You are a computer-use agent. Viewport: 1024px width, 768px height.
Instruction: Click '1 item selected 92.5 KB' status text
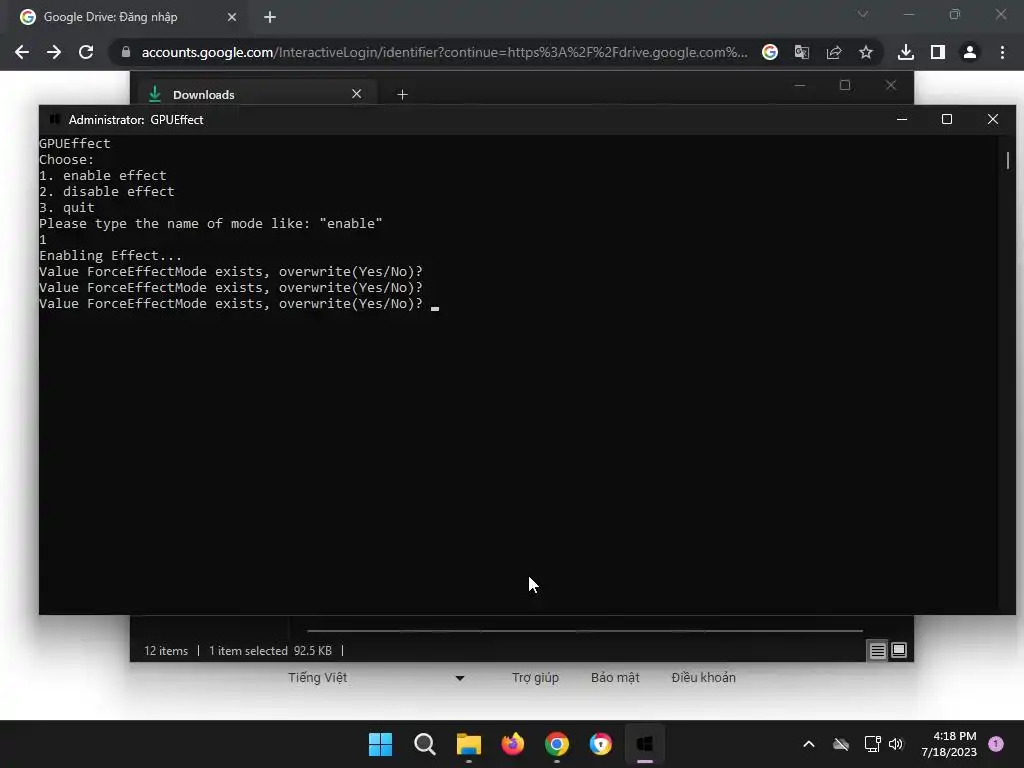point(270,650)
